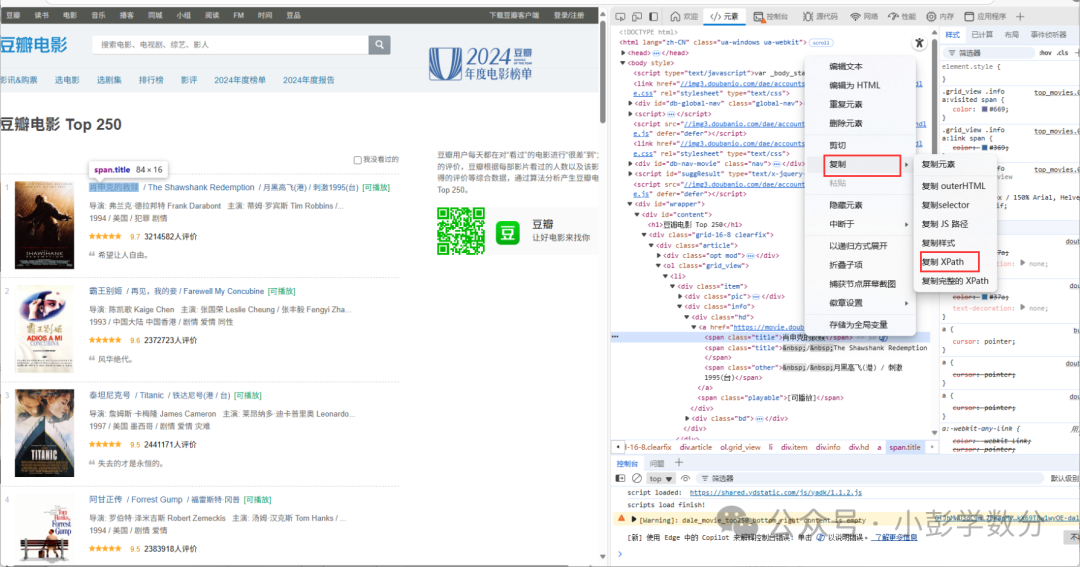The height and width of the screenshot is (567, 1080).
Task: Toggle the .cls class editor
Action: click(x=1062, y=53)
